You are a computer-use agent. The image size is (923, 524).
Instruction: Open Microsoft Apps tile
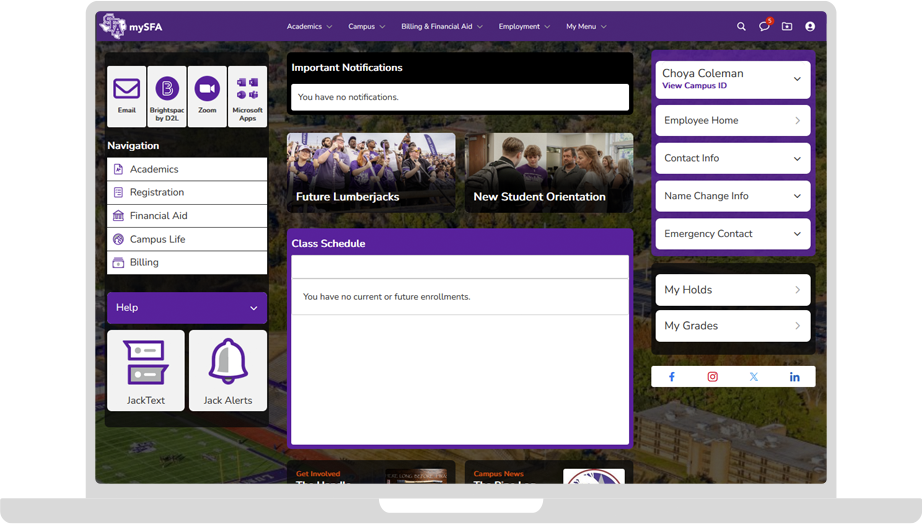(x=247, y=96)
